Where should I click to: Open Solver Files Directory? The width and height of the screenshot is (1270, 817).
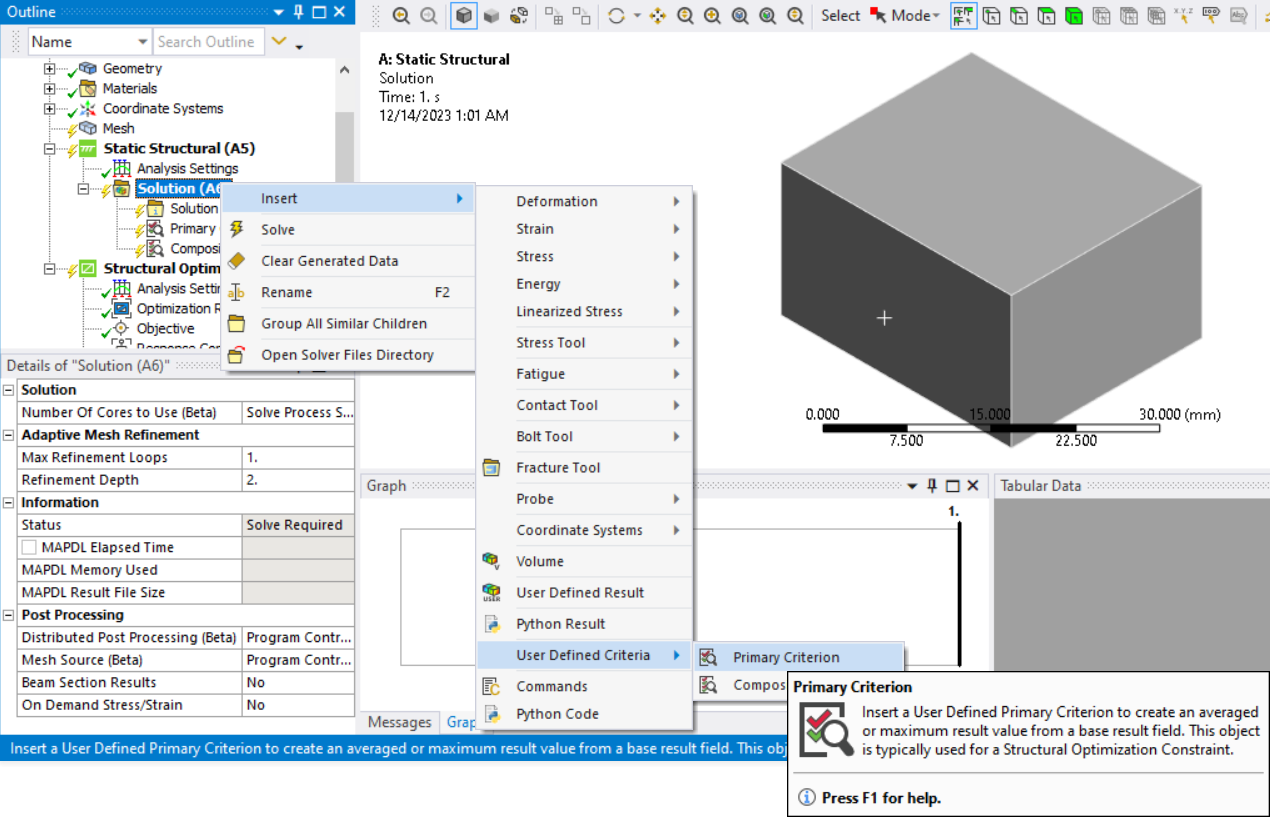[347, 355]
